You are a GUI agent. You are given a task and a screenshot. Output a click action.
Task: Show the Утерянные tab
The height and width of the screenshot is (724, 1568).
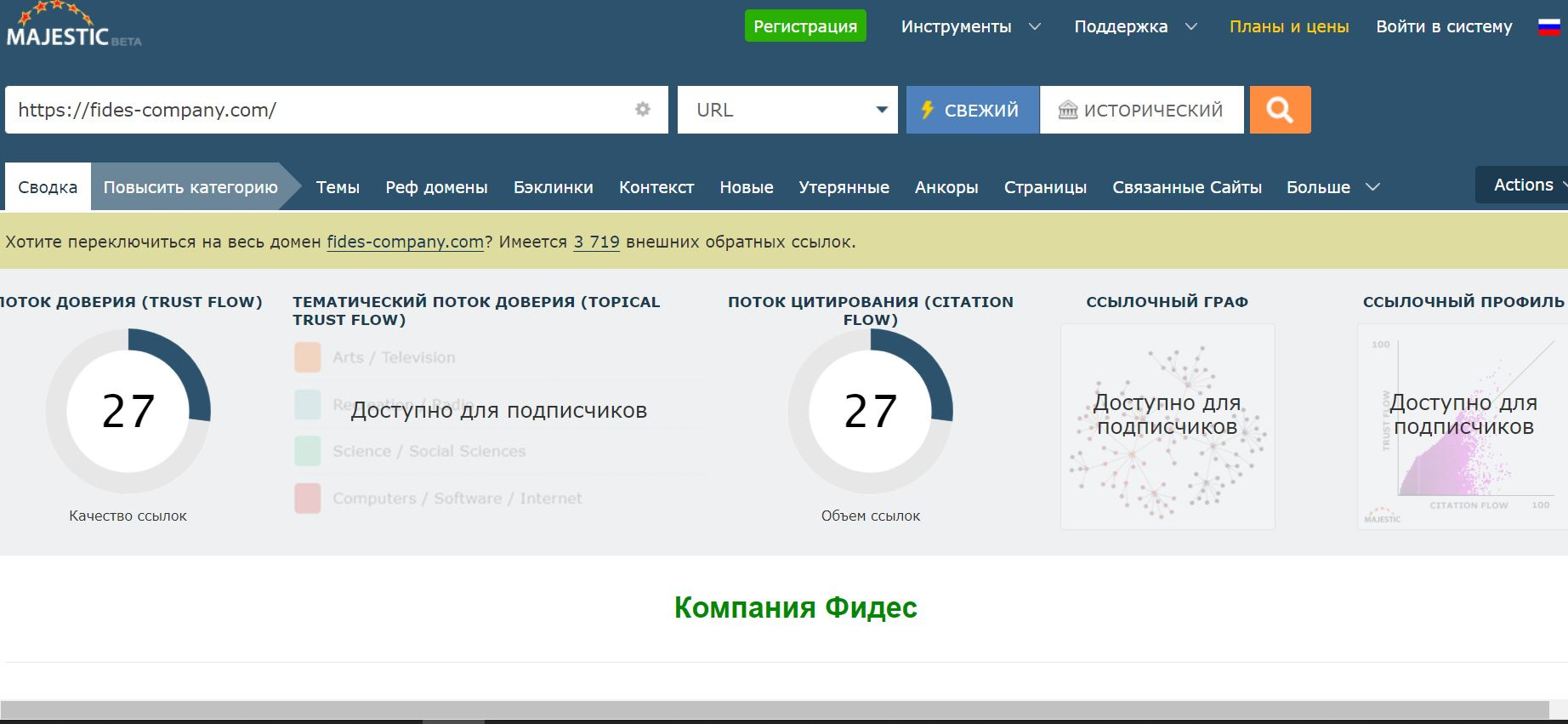click(844, 187)
